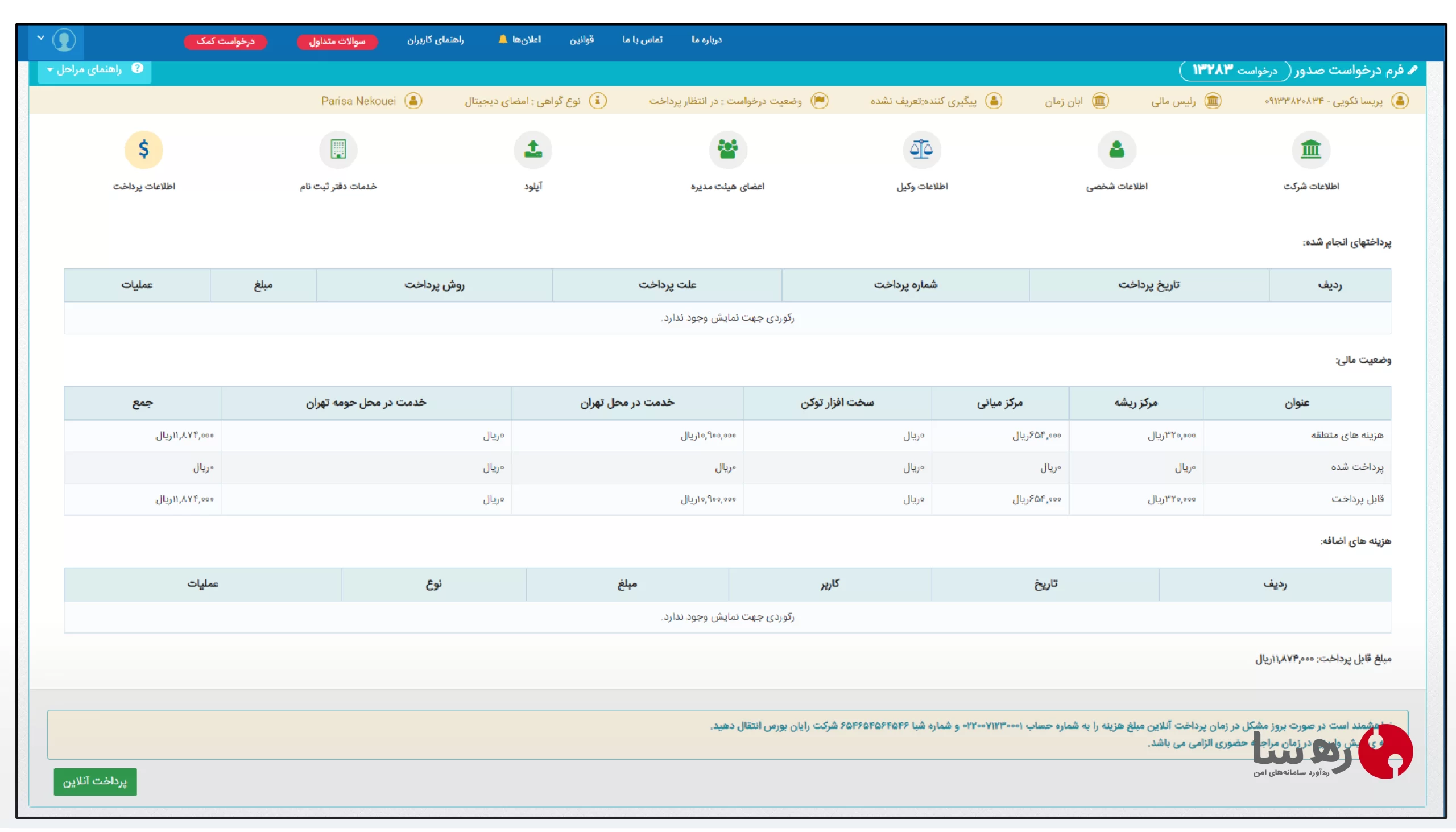Open خدمات دفتر ثبت نام building icon
Screen dimensions: 1456x832
coord(338,150)
